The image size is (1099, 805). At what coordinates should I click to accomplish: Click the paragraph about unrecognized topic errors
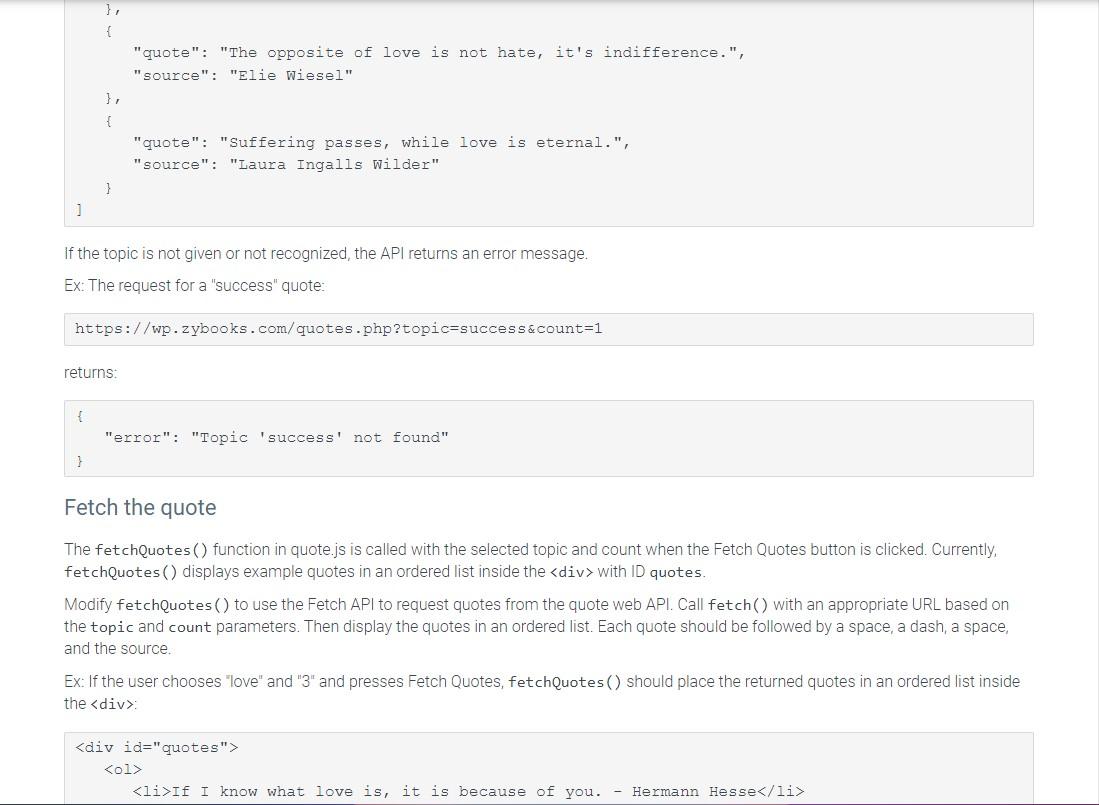(326, 253)
